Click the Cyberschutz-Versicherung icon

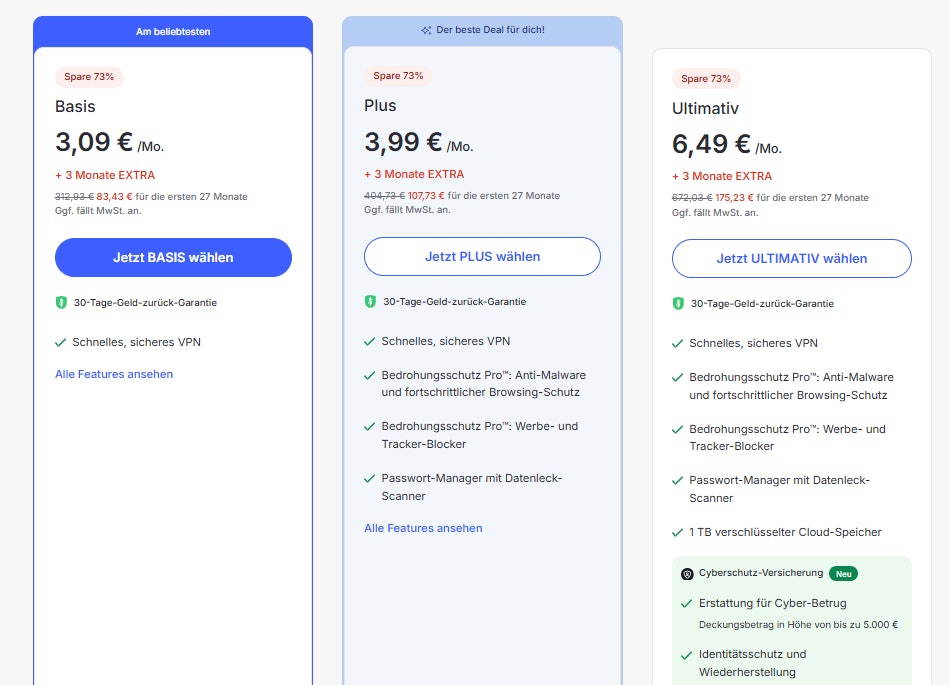pos(687,574)
